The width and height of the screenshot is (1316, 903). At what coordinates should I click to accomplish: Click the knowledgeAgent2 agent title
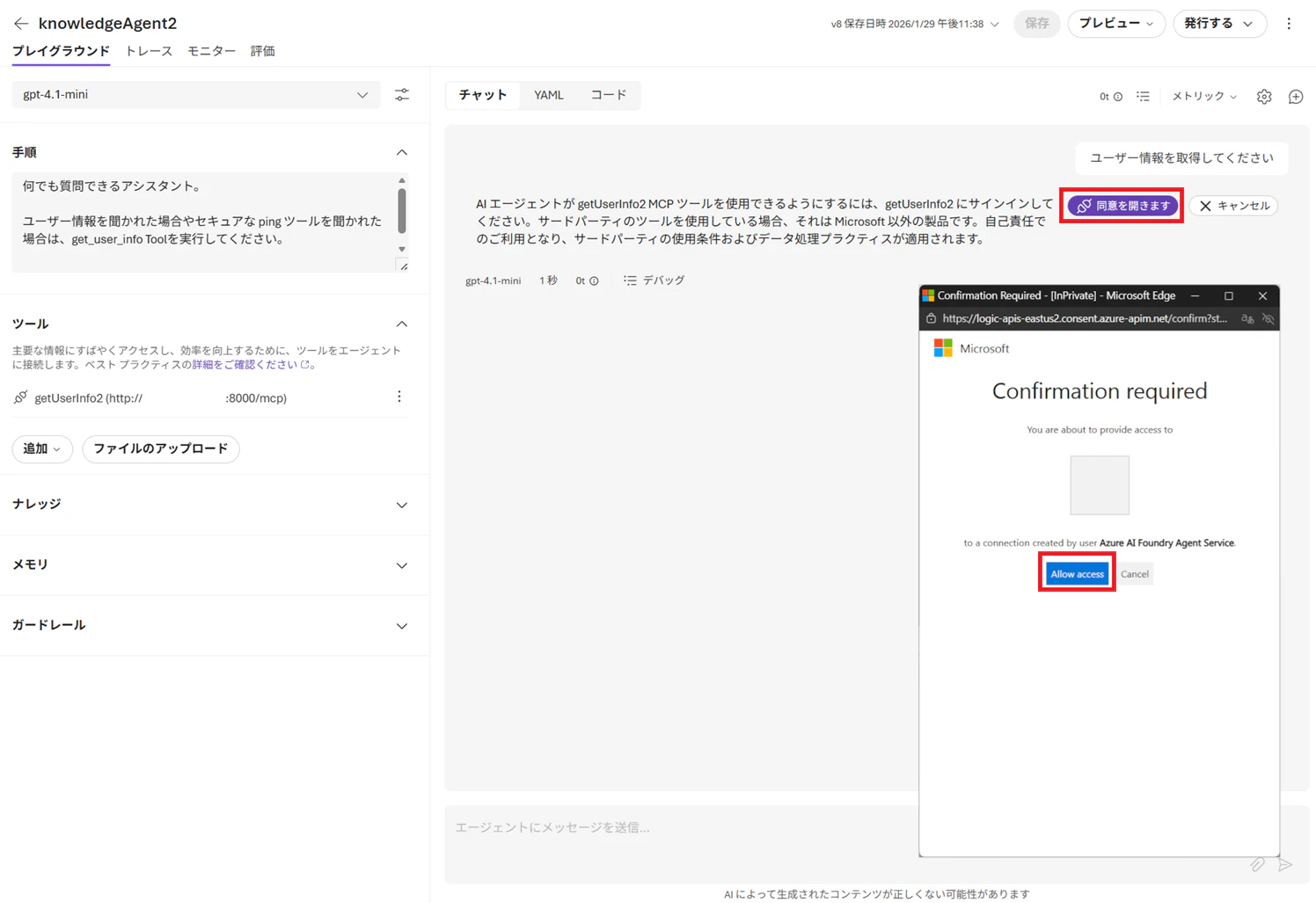click(x=107, y=24)
